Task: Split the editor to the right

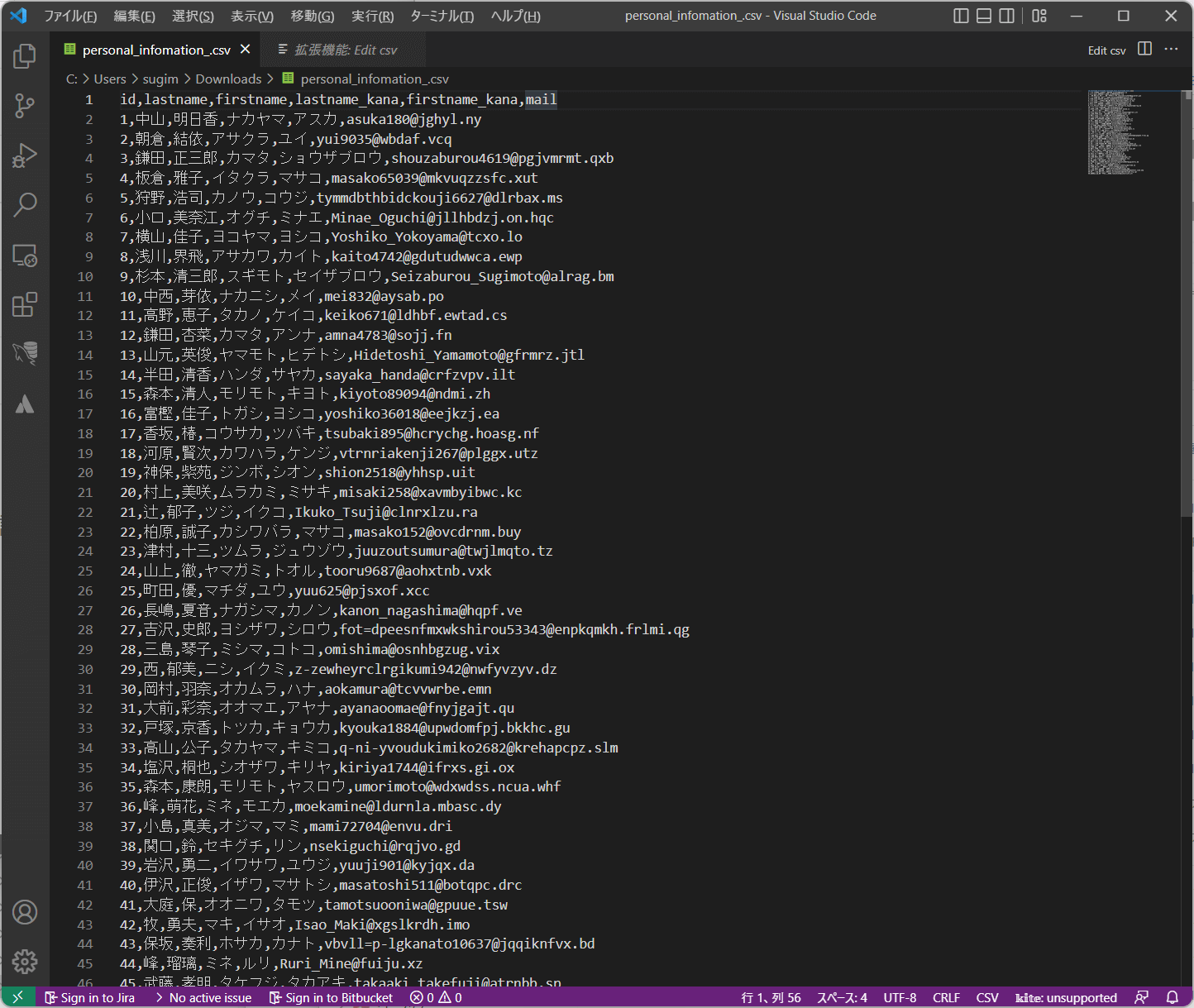Action: point(1144,50)
